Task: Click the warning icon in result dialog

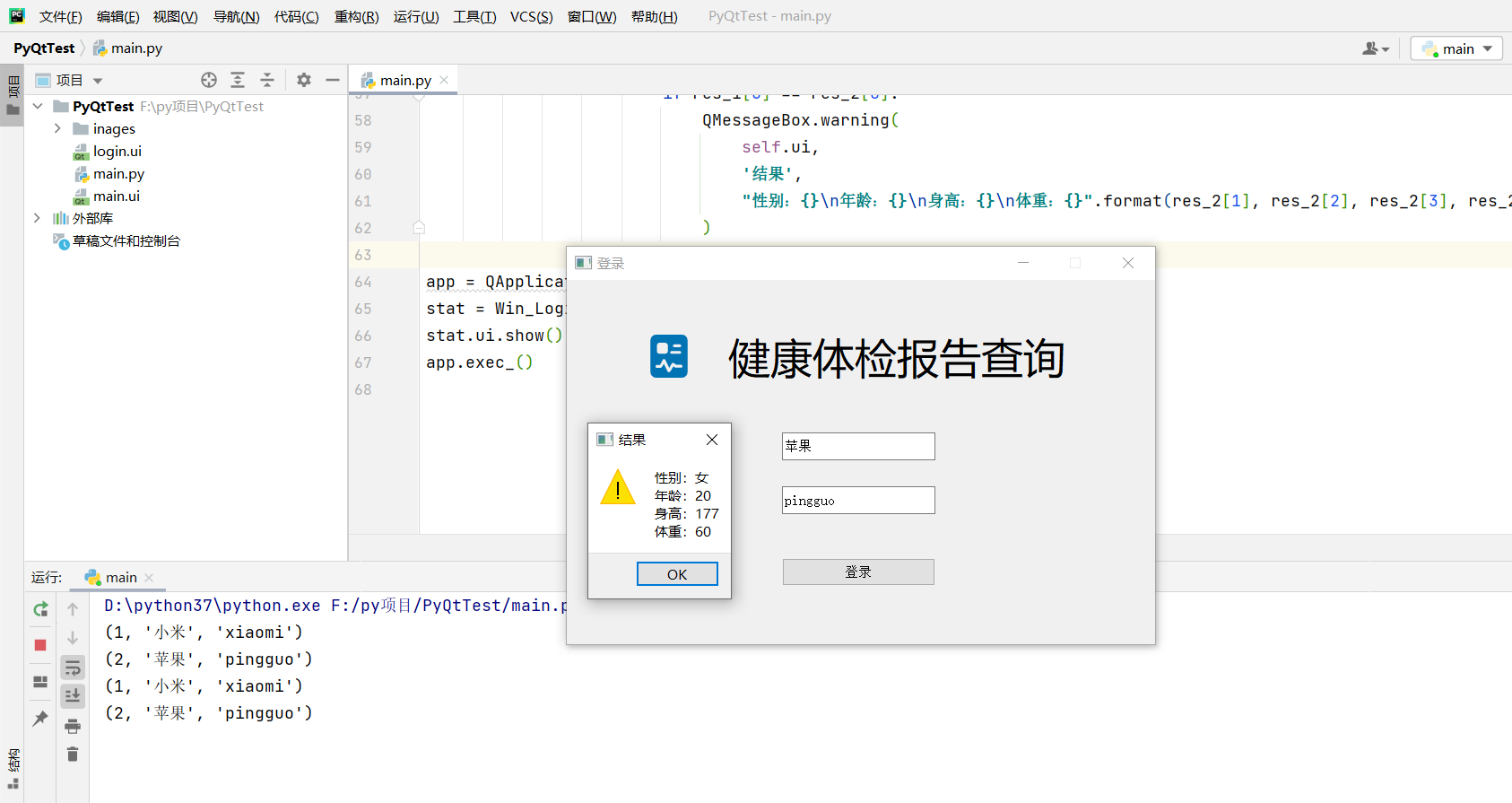Action: [x=618, y=487]
